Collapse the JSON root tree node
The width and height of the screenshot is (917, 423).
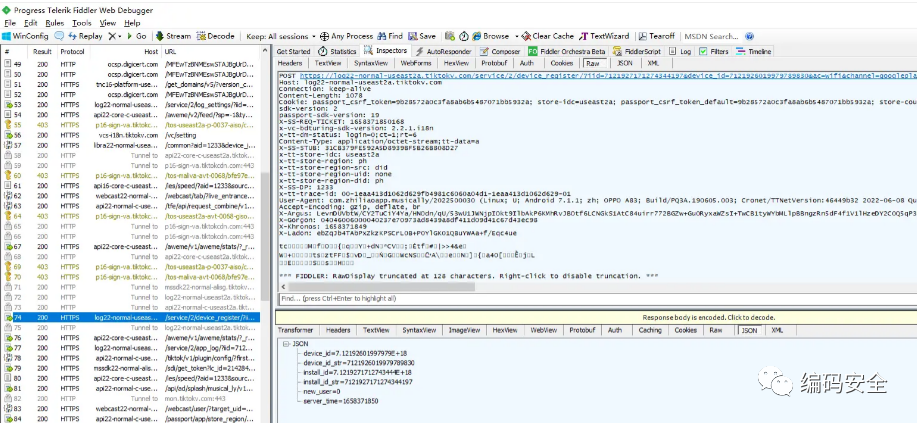pos(285,344)
